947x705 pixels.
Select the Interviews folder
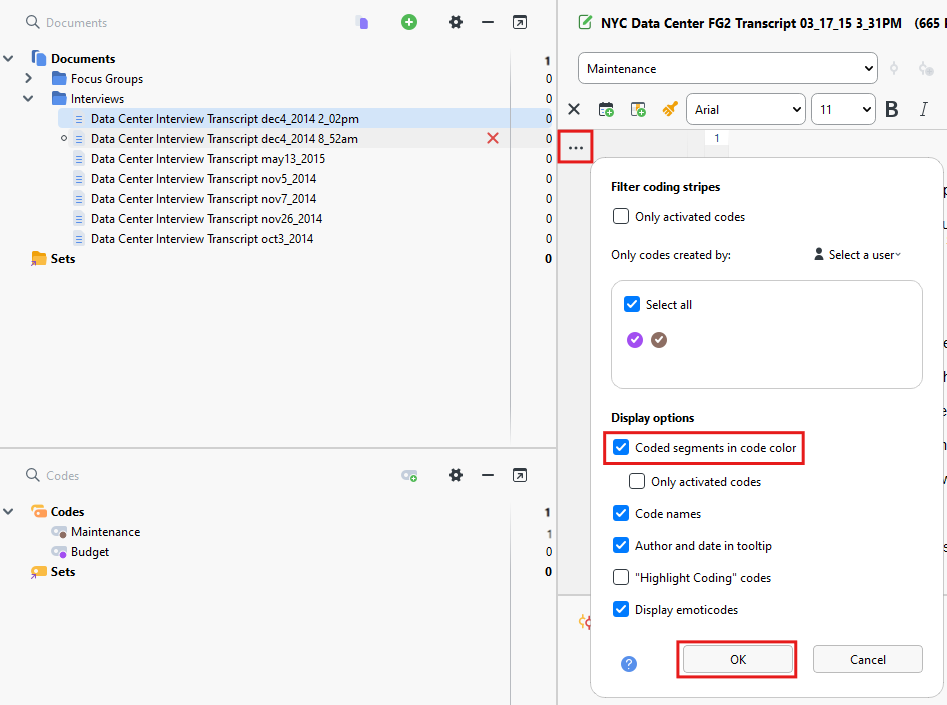click(x=97, y=98)
